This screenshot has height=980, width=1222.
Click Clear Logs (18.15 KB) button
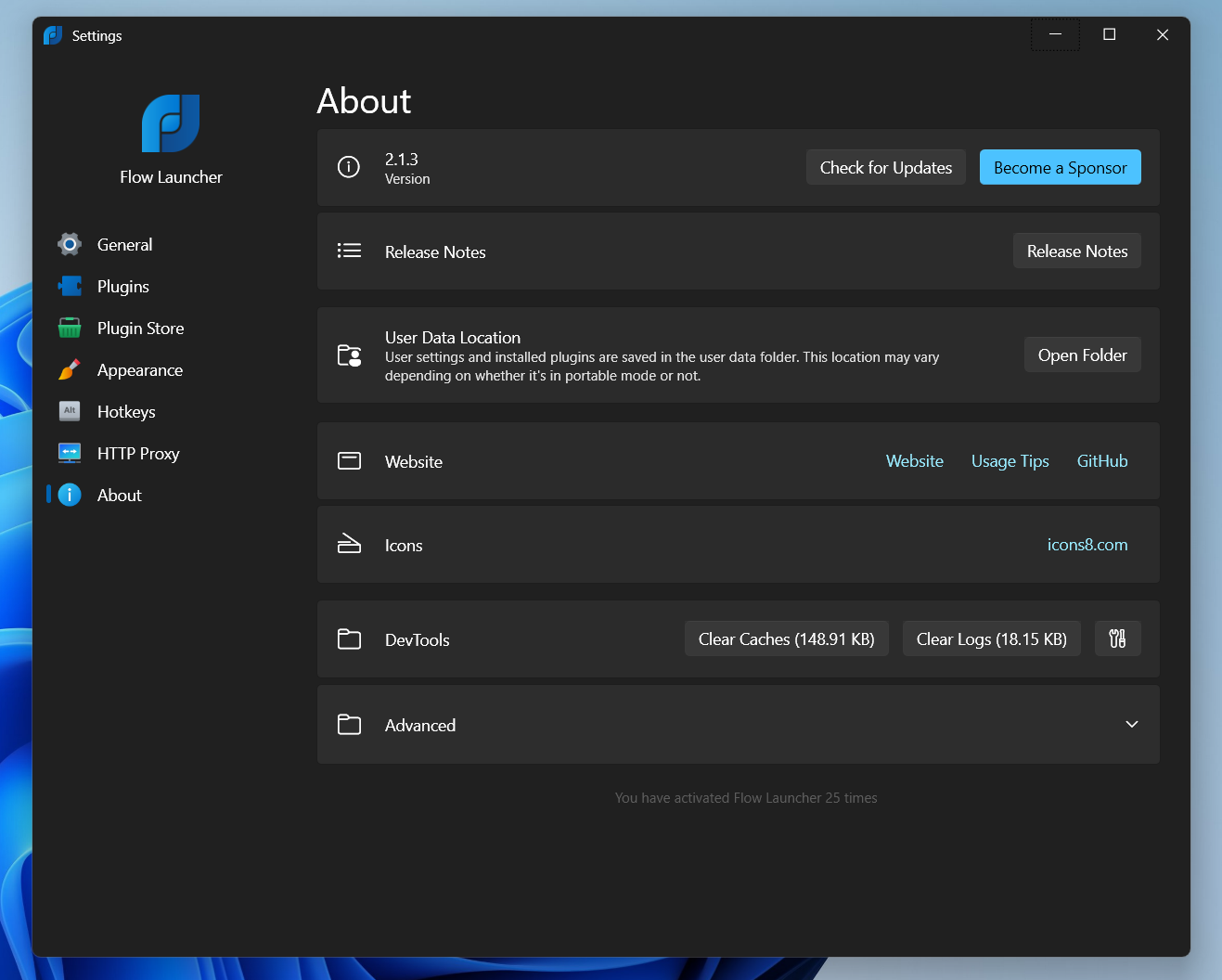(992, 638)
